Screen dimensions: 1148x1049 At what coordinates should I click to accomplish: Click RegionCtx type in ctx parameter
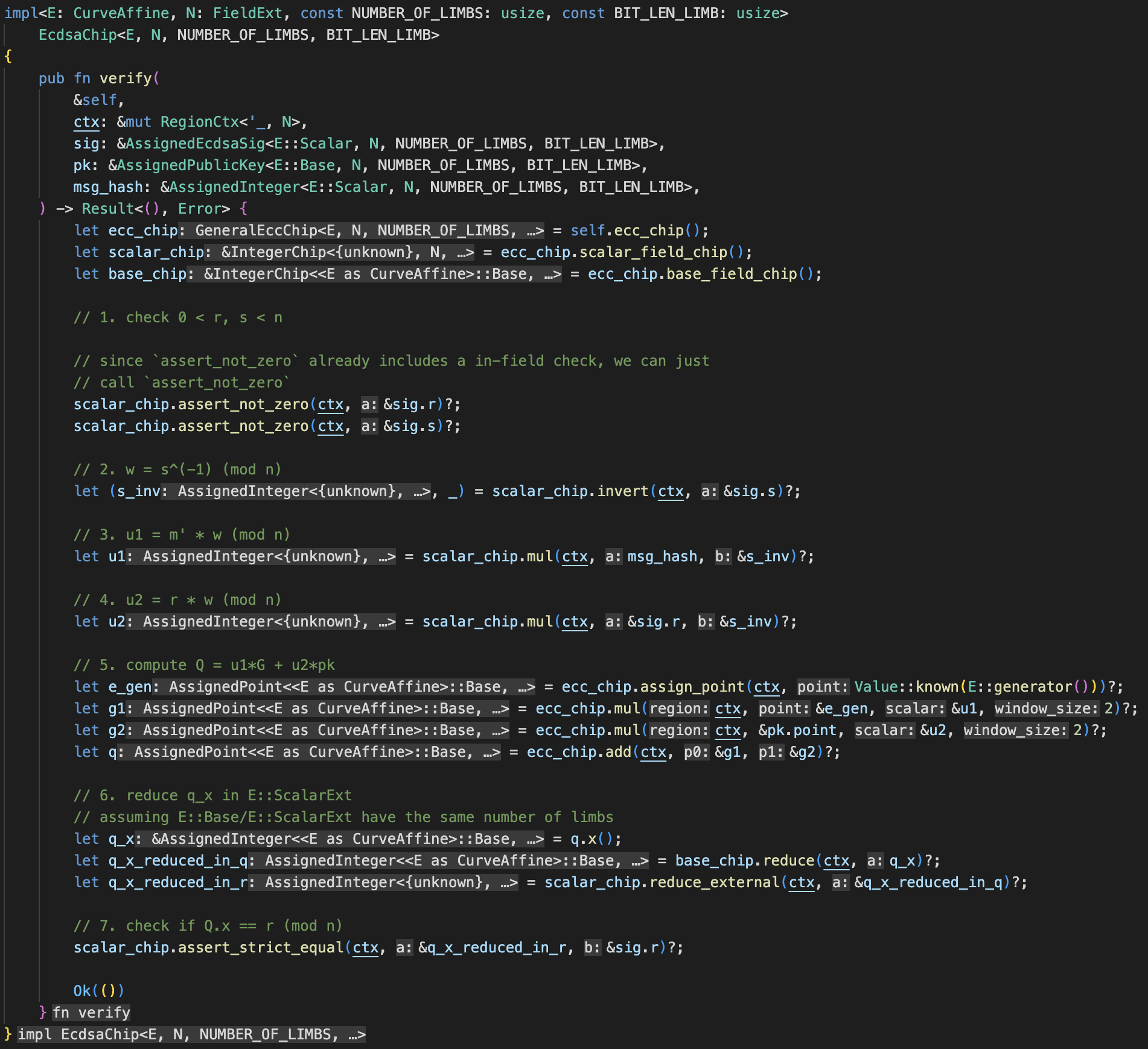pos(199,122)
